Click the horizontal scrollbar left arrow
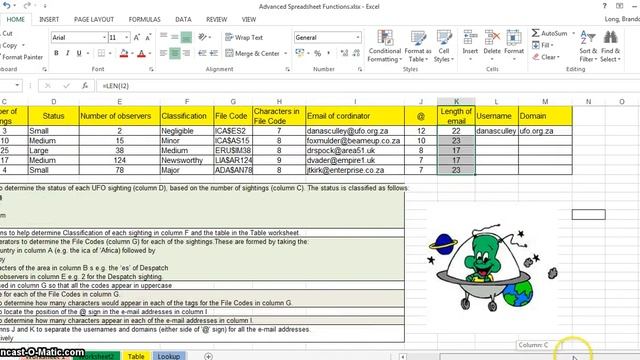 (x=402, y=357)
